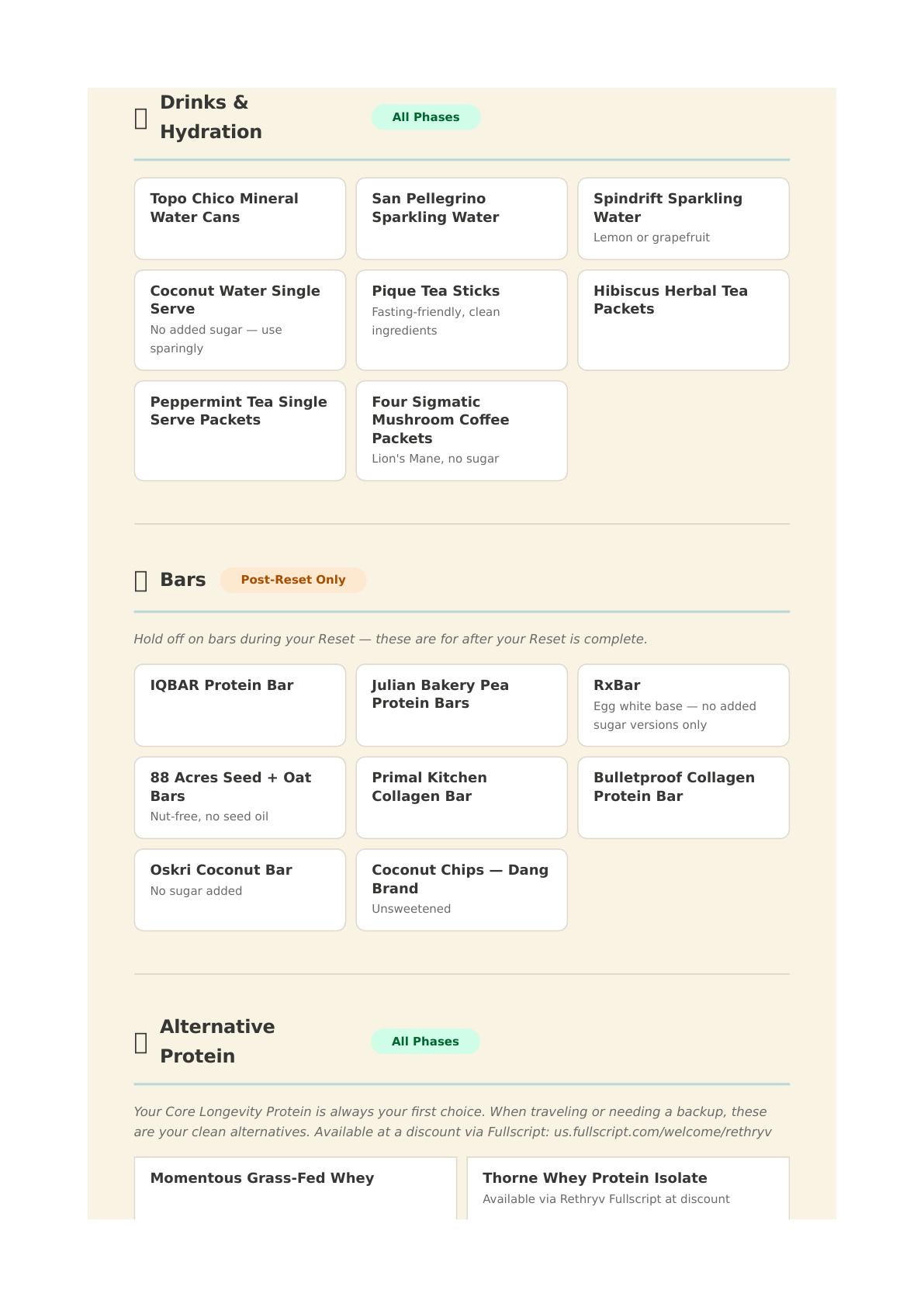Click the Drinks & Hydration heading

[211, 117]
